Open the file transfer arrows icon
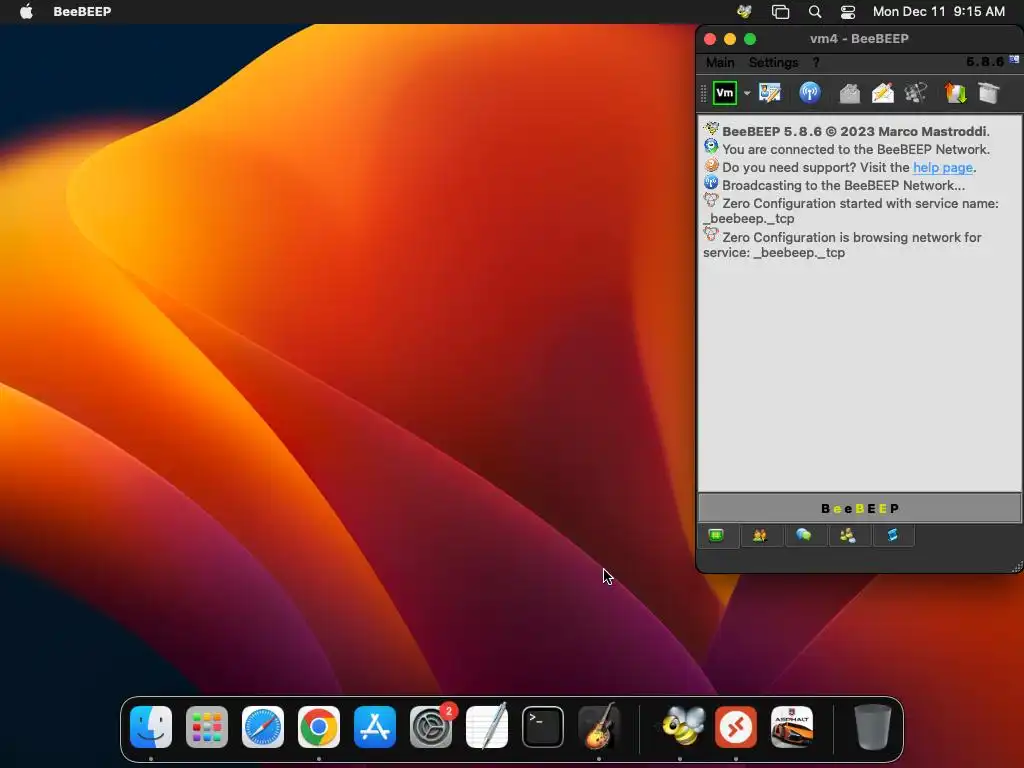1024x768 pixels. [x=955, y=93]
